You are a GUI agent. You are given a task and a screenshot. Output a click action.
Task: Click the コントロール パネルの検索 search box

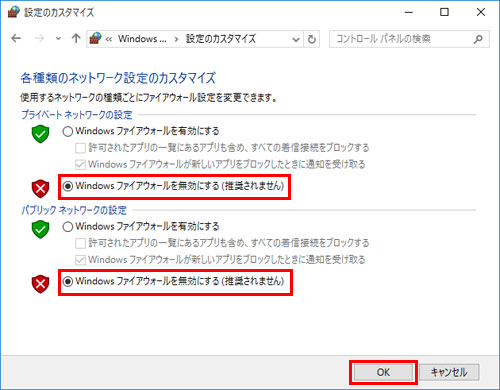(x=409, y=39)
